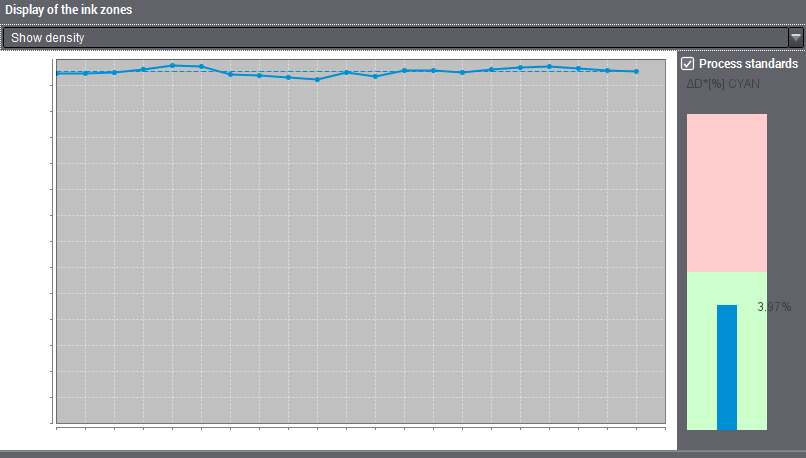Image resolution: width=806 pixels, height=458 pixels.
Task: Select the Display of the ink zones header
Action: point(68,10)
